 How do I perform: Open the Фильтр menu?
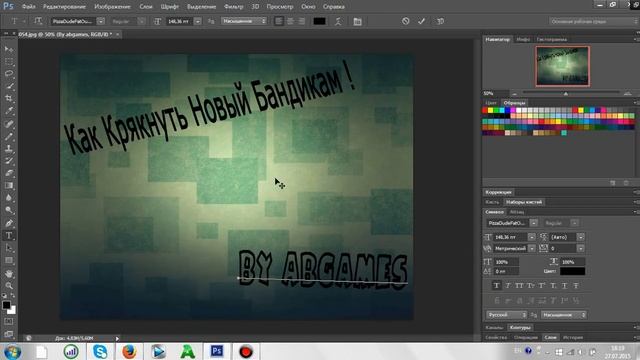coord(233,7)
